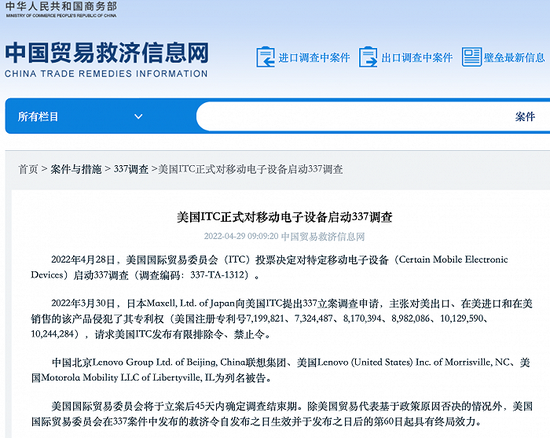Click inside the search input field
Viewport: 550px width, 438px height.
(351, 116)
